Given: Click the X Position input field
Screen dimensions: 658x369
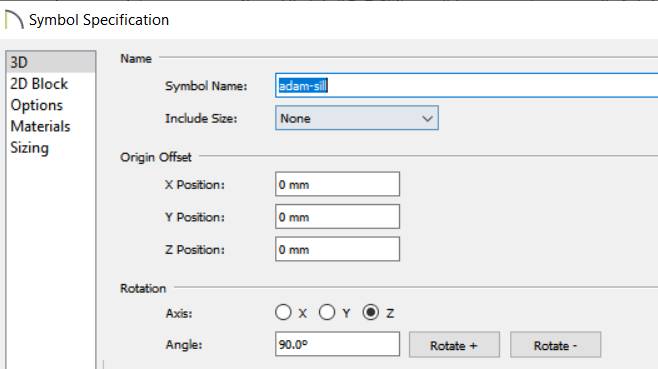Looking at the screenshot, I should pyautogui.click(x=337, y=184).
